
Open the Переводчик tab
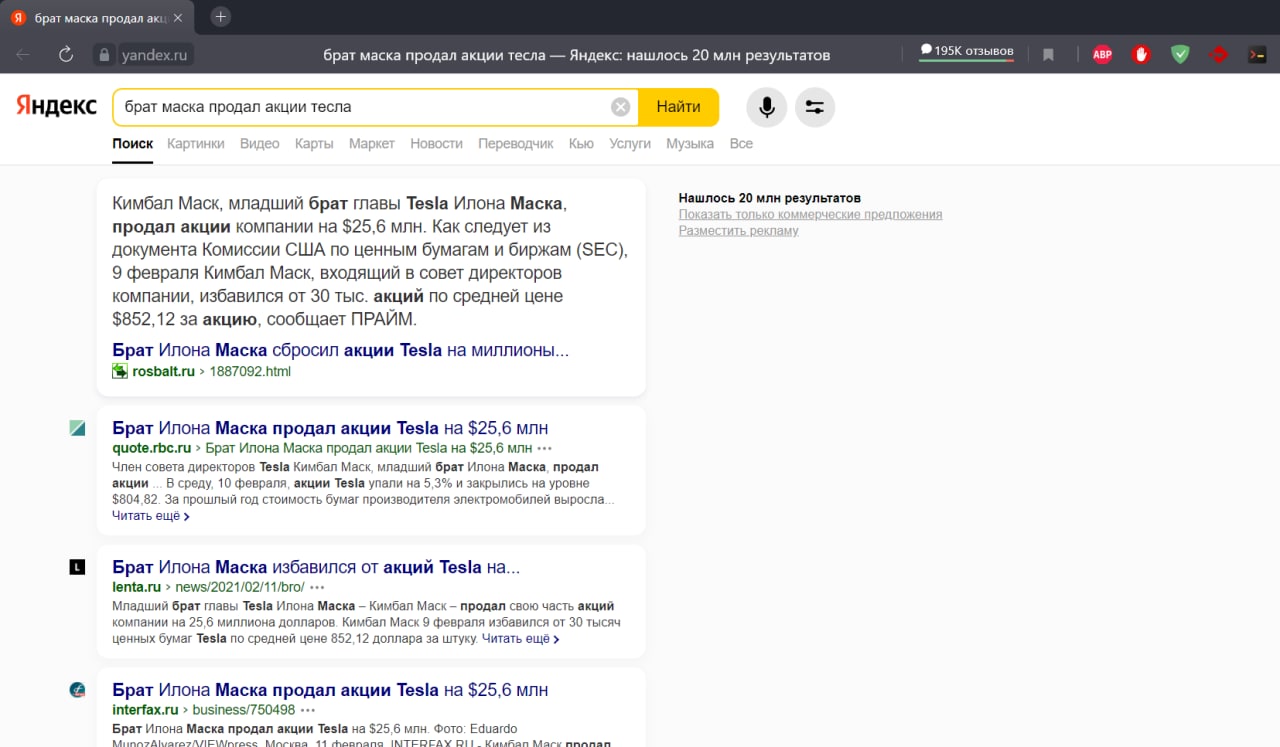pos(516,144)
